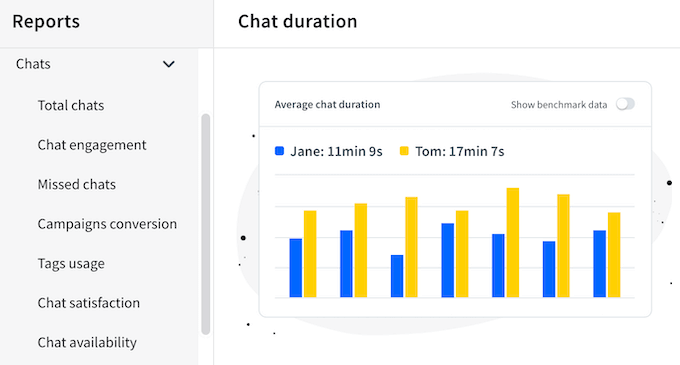Click the yellow Tom legend swatch

[x=404, y=151]
